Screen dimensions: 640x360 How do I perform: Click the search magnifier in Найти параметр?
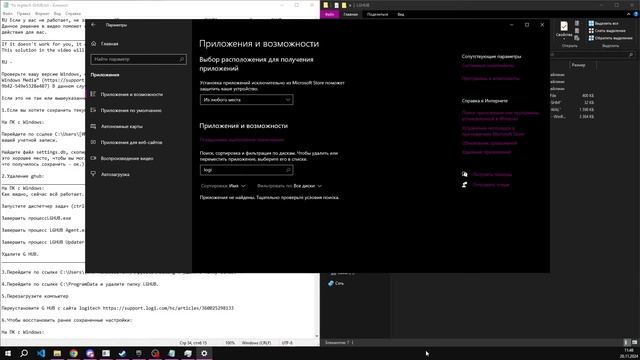182,59
